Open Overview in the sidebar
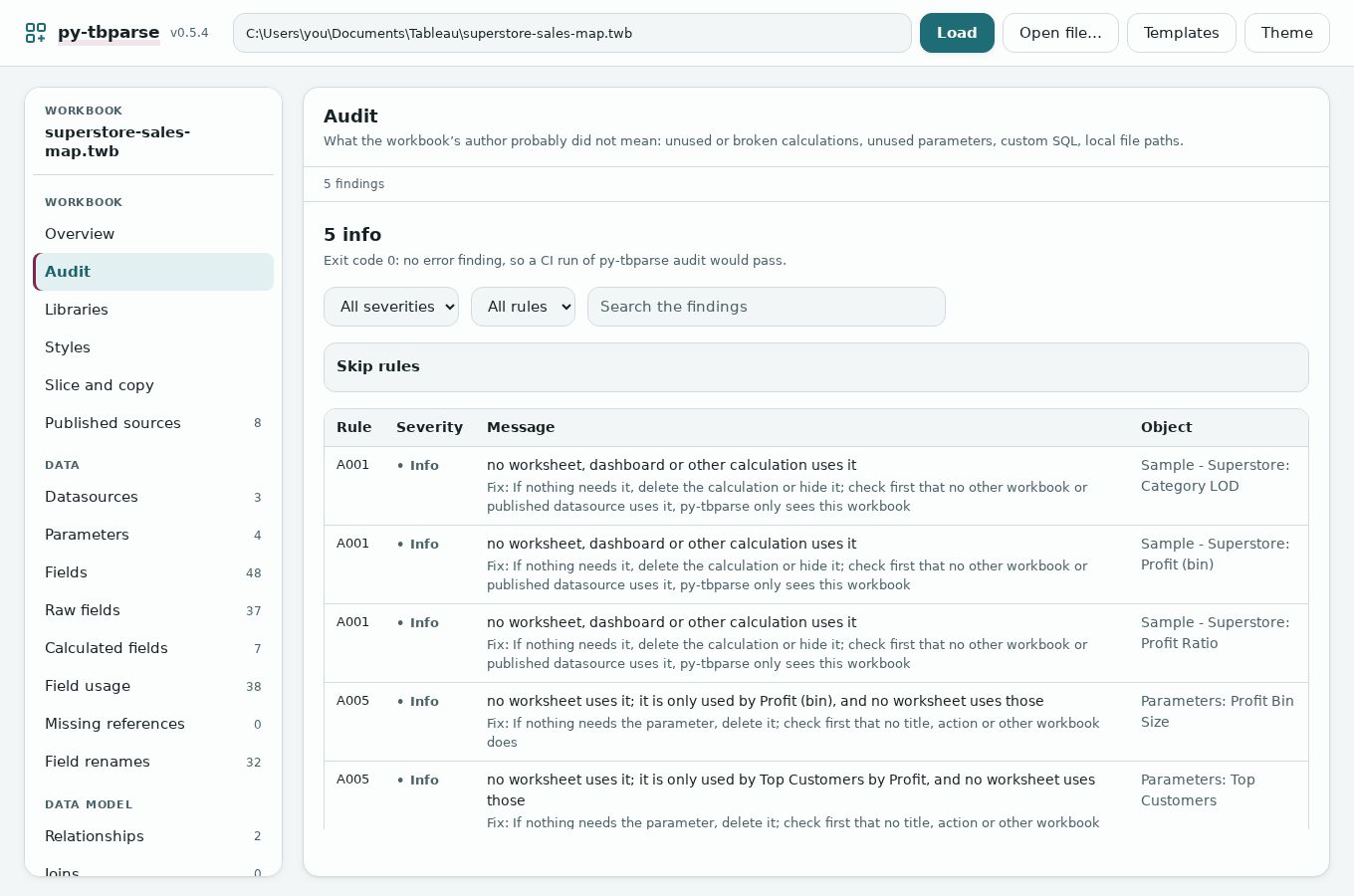This screenshot has width=1354, height=896. click(x=153, y=234)
